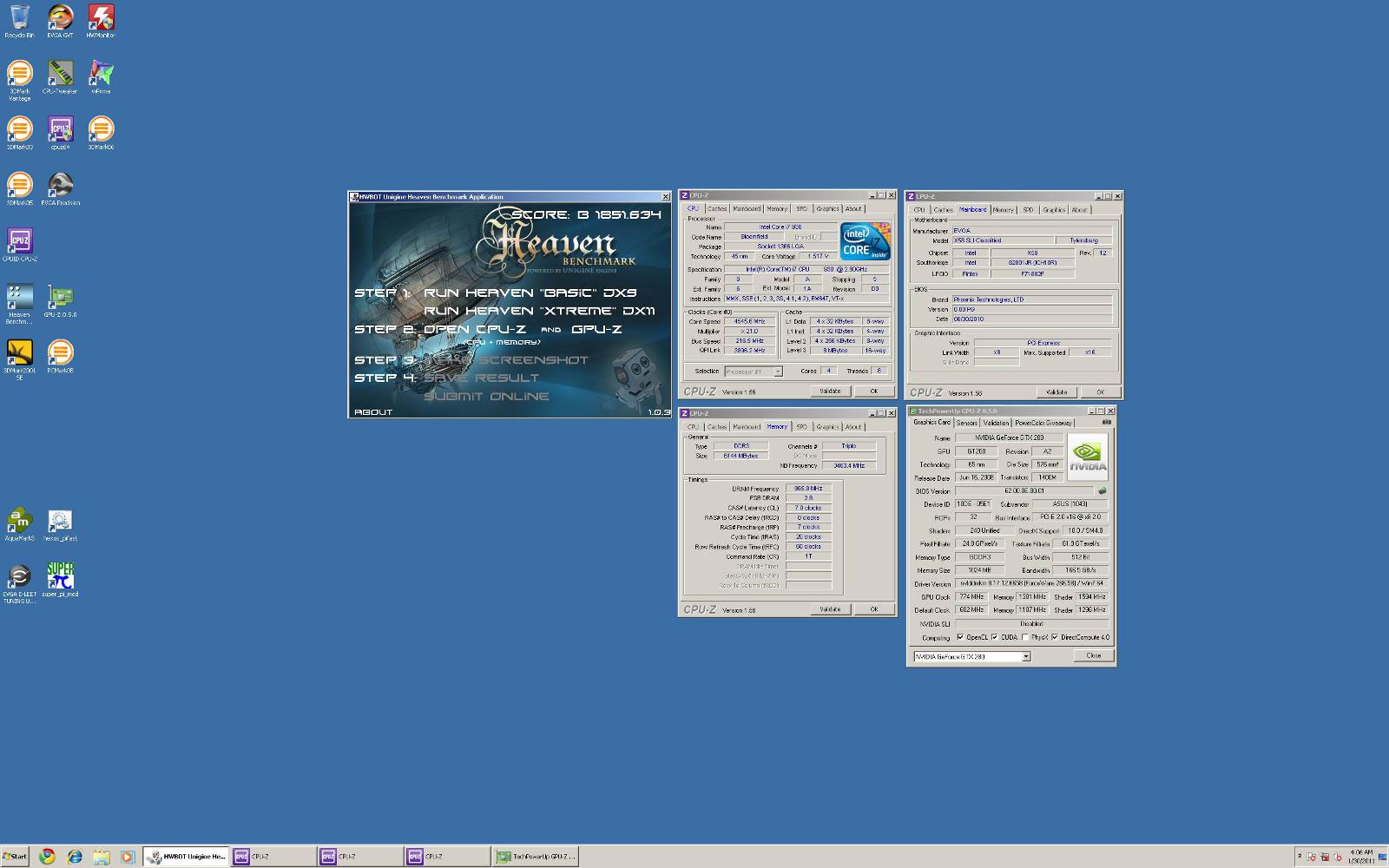Viewport: 1389px width, 868px height.
Task: Open the Validation tab in GPU-Z
Action: [996, 423]
